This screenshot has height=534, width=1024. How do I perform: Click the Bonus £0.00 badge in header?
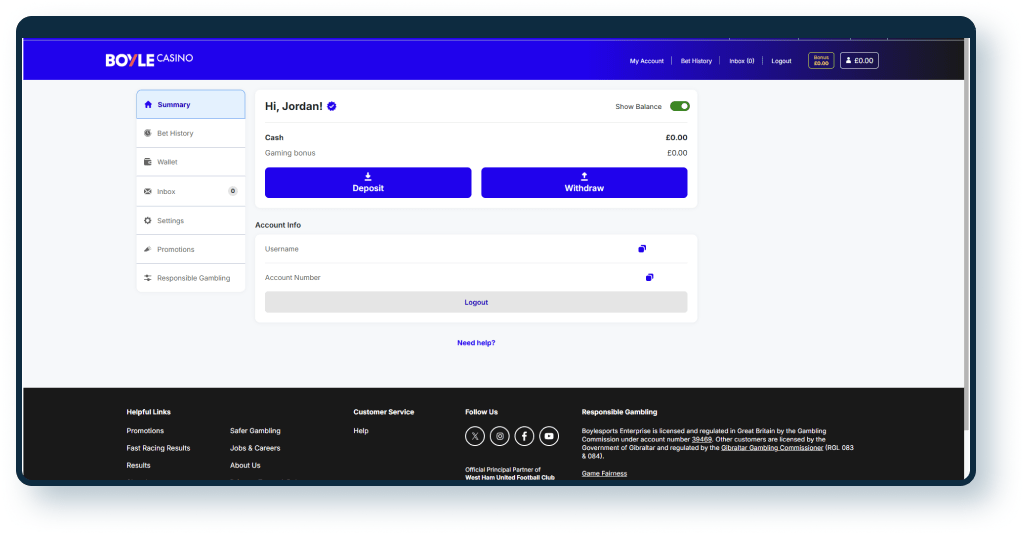(820, 61)
